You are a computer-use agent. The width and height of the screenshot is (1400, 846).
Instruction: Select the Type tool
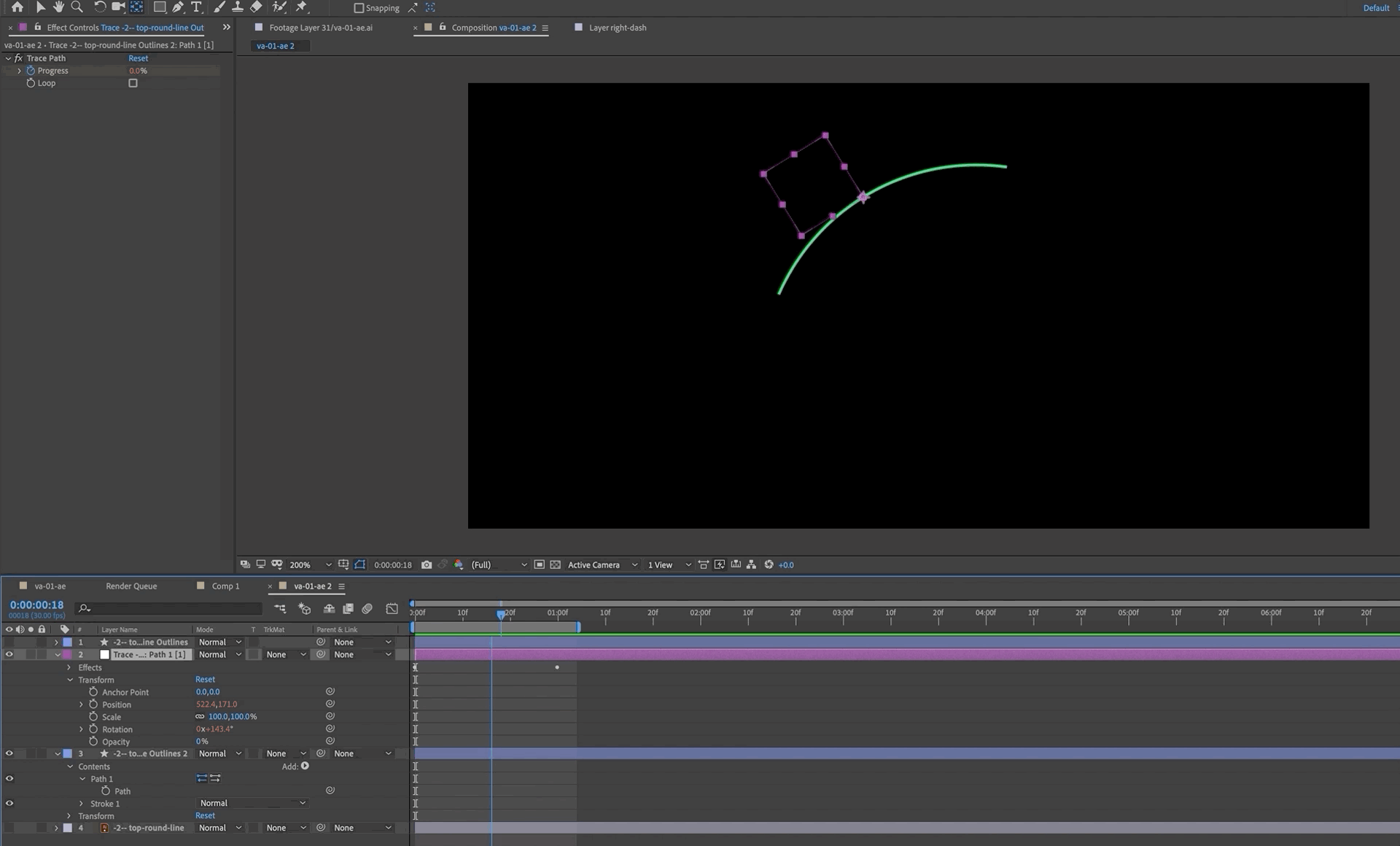coord(196,7)
